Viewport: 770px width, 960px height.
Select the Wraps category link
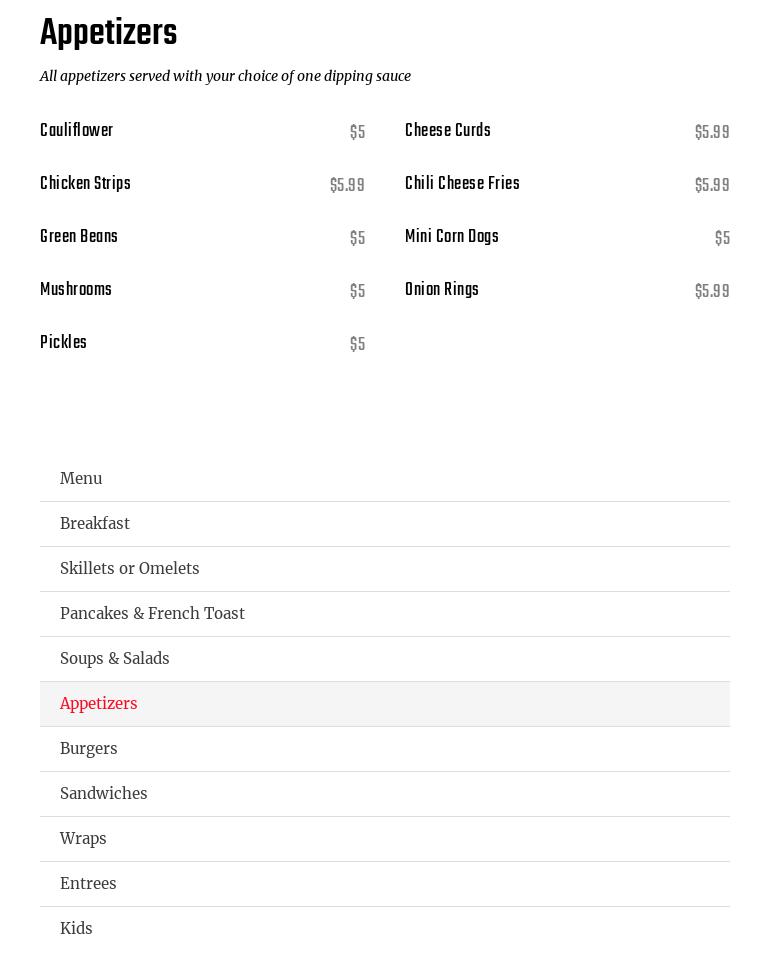(x=83, y=839)
